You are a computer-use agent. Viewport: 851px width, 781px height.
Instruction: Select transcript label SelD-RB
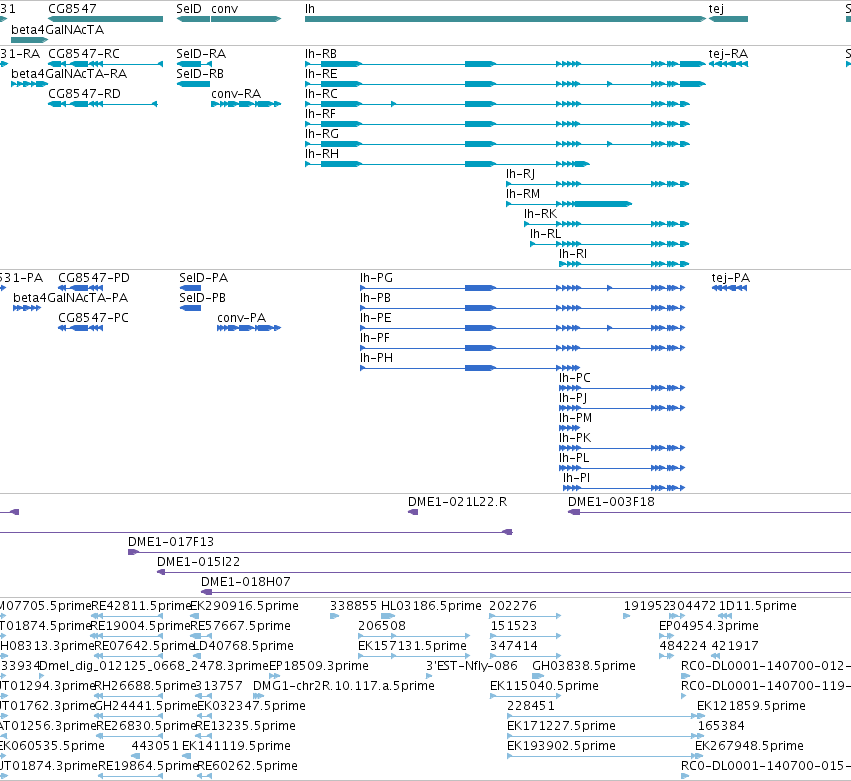(200, 74)
